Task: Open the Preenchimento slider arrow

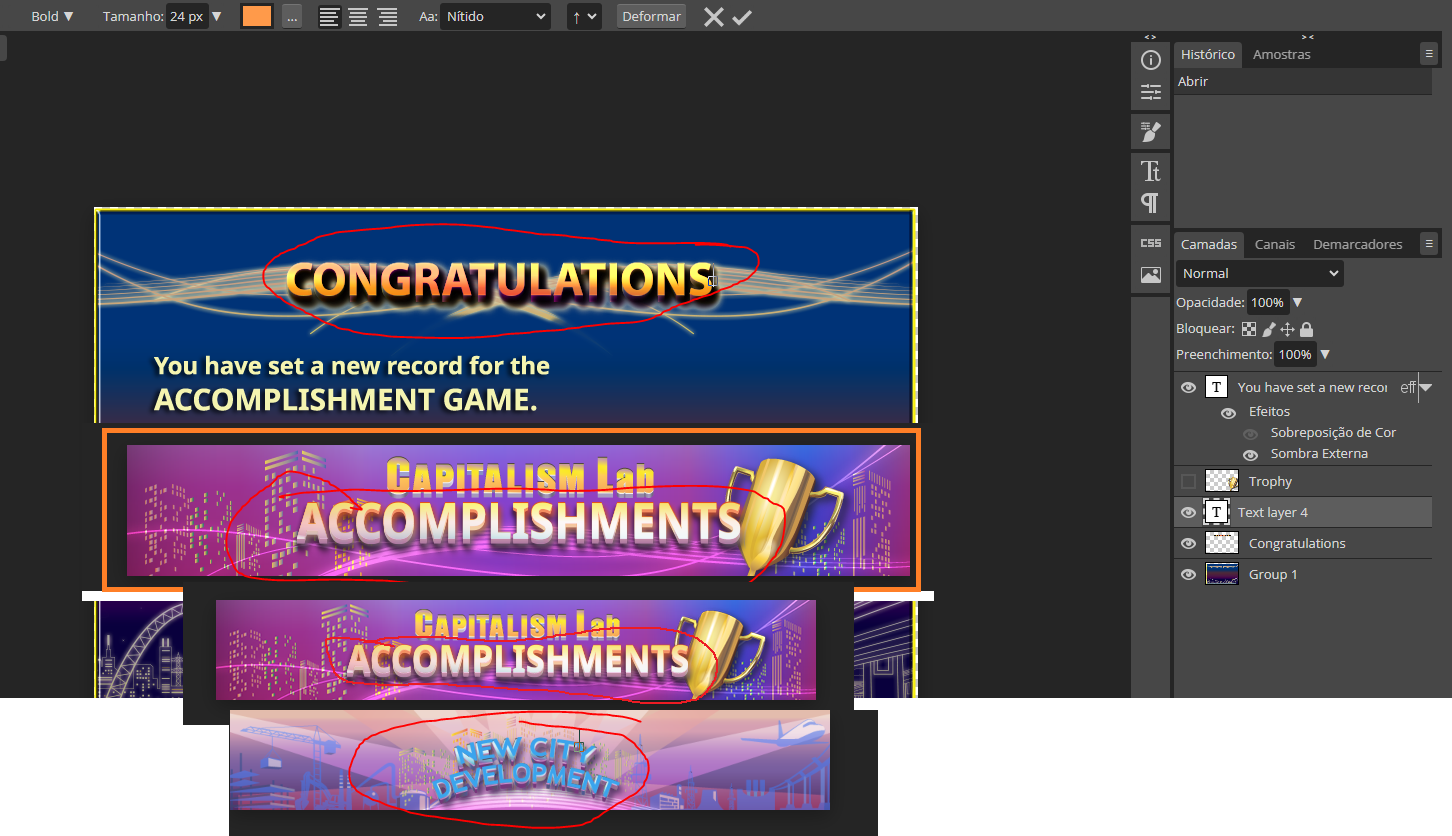Action: pos(1325,354)
